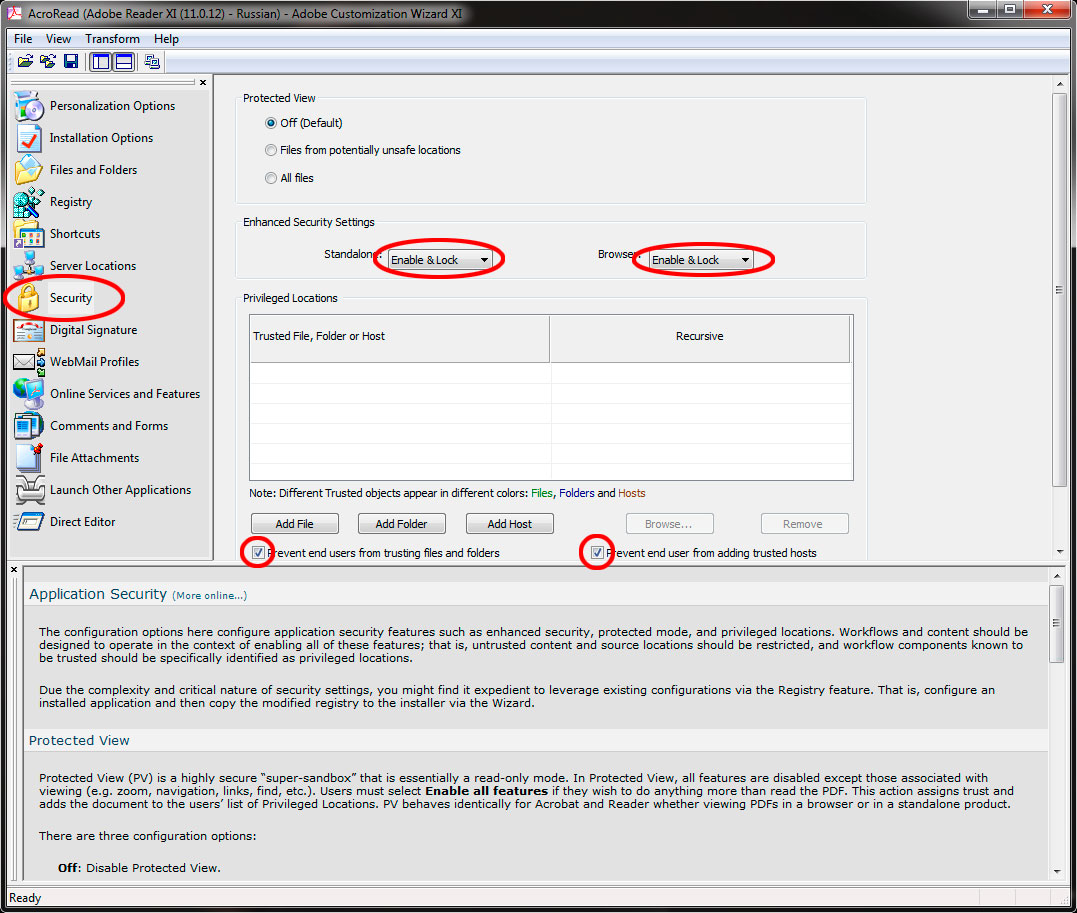Open Personalization Options in the sidebar
1077x913 pixels.
pos(95,106)
